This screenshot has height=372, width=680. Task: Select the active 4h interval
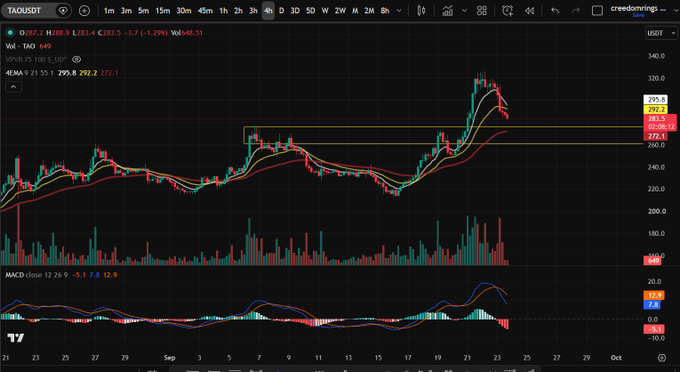[268, 11]
